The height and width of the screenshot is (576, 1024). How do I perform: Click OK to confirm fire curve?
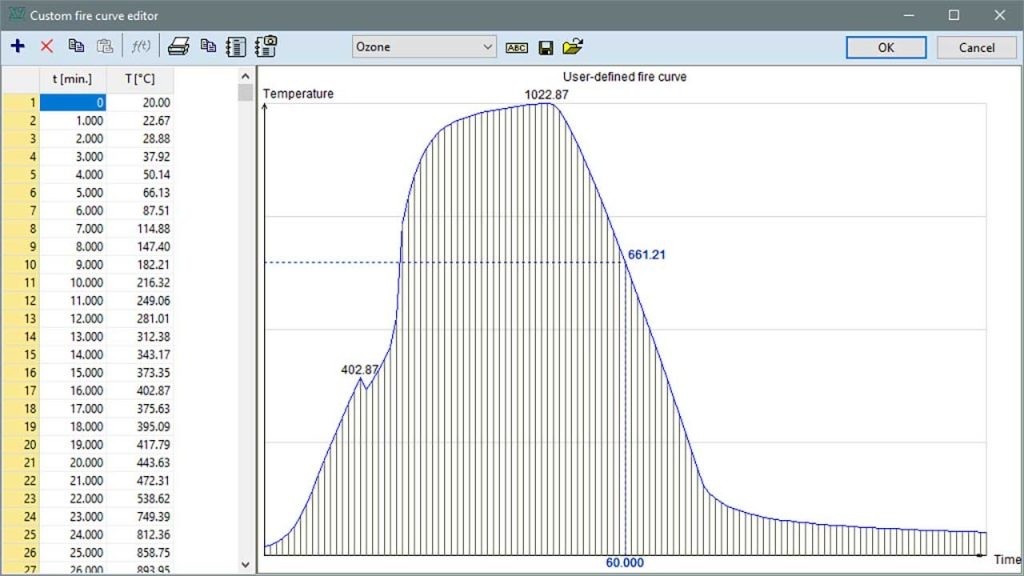886,48
